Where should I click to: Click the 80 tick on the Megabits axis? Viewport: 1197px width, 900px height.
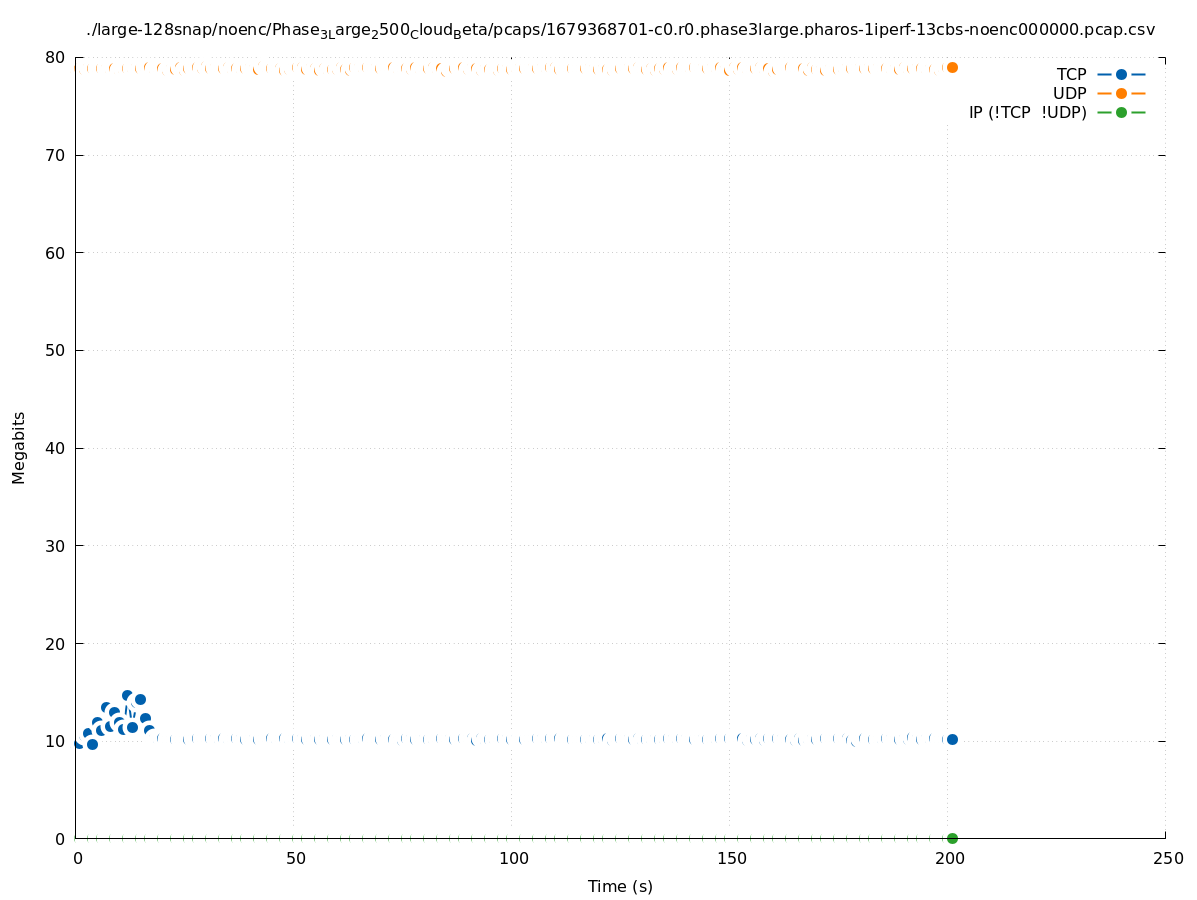pos(55,58)
